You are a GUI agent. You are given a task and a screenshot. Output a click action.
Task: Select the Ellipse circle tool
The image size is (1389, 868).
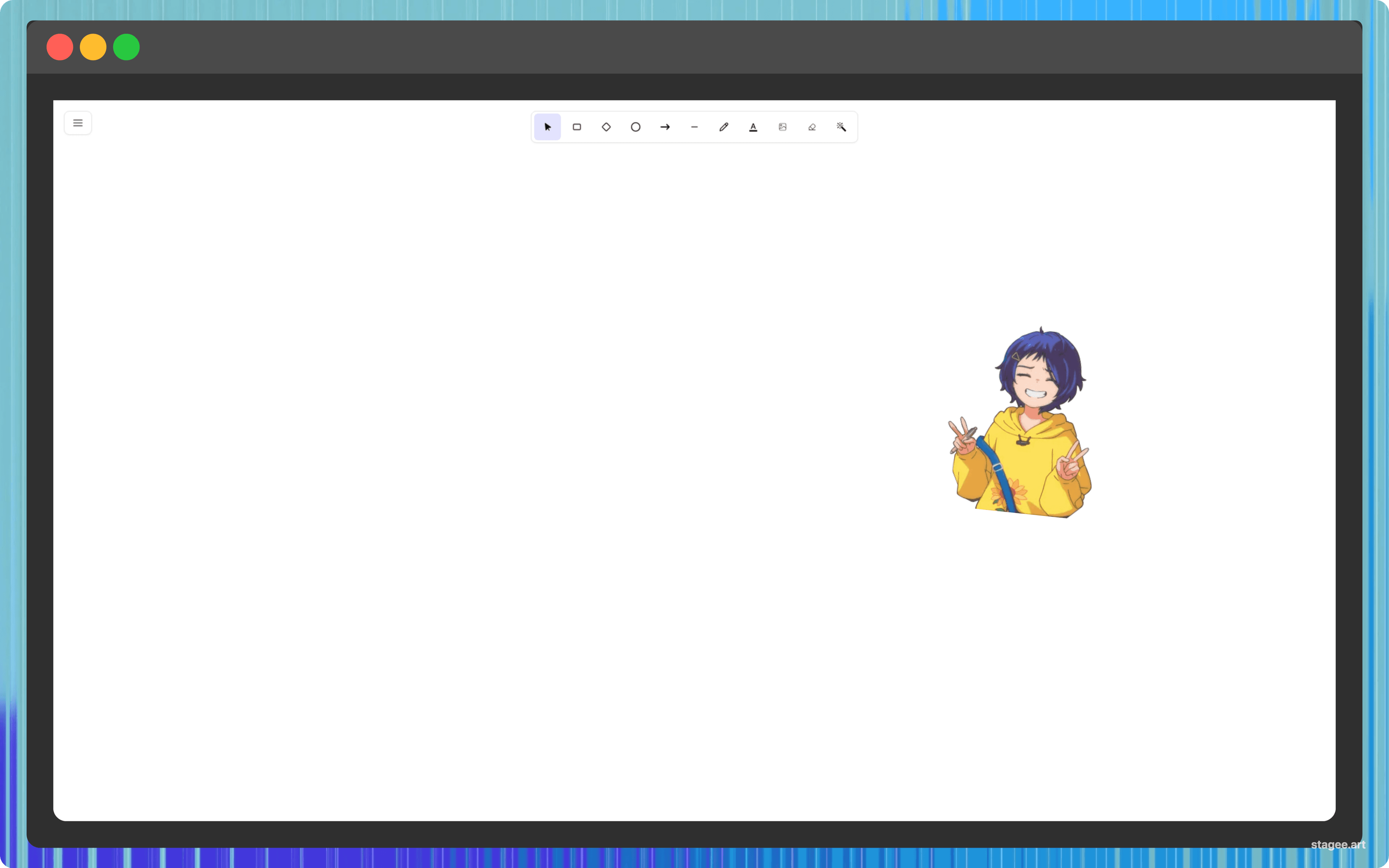pyautogui.click(x=636, y=127)
